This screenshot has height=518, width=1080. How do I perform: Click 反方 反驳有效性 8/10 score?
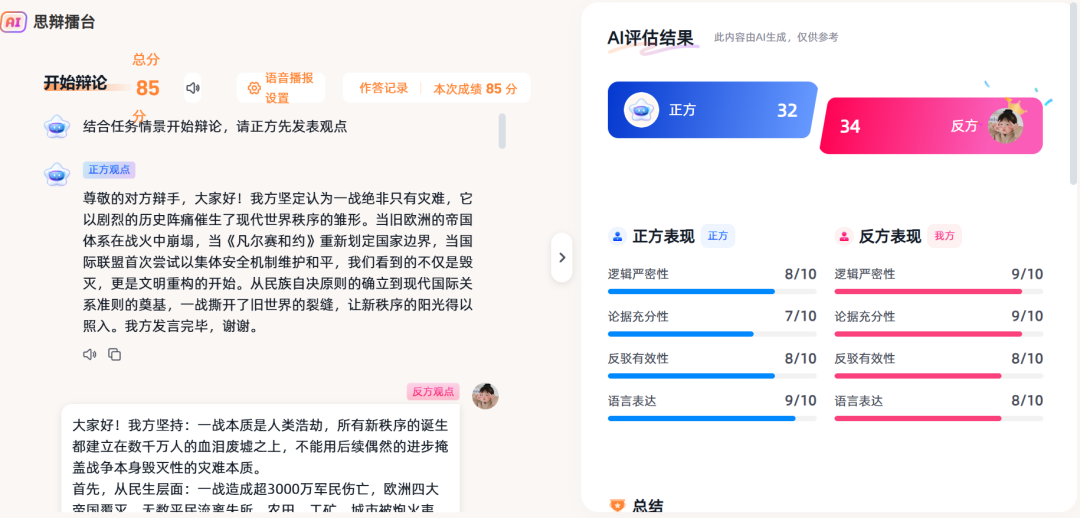click(x=1027, y=358)
